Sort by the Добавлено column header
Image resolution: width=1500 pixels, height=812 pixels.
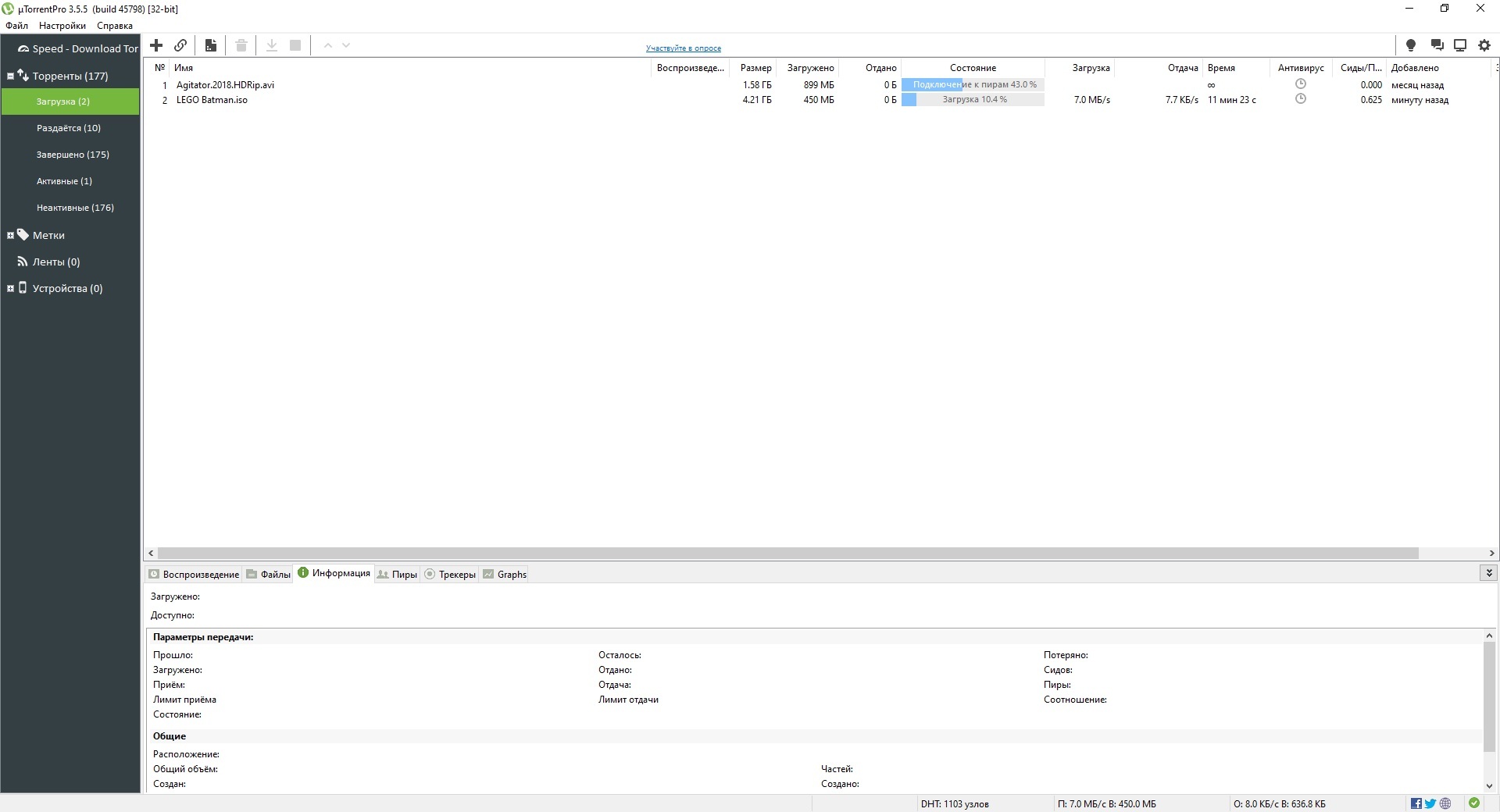pos(1440,68)
